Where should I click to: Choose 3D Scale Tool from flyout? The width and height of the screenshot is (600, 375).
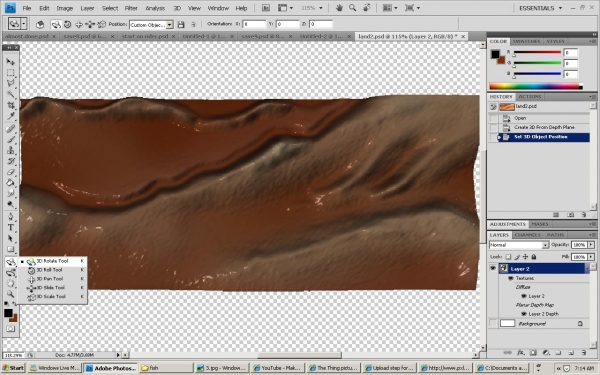(x=53, y=297)
